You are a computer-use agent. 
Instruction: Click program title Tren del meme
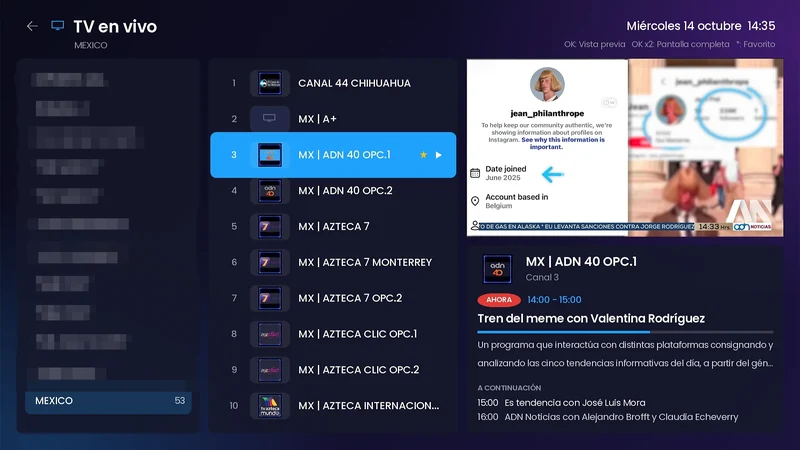pos(591,319)
